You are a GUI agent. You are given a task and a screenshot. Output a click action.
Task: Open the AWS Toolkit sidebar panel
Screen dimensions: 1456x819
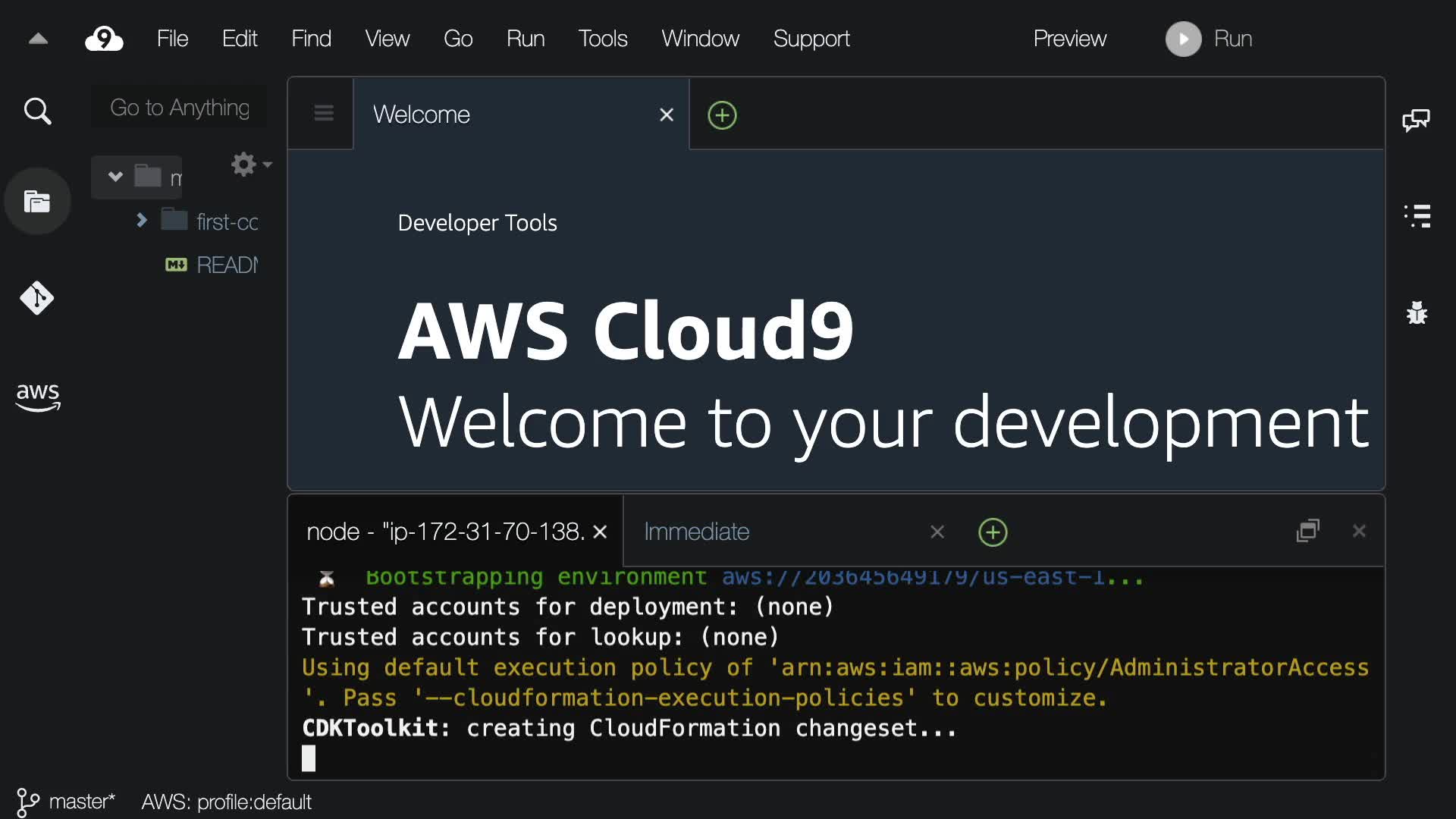pos(37,396)
